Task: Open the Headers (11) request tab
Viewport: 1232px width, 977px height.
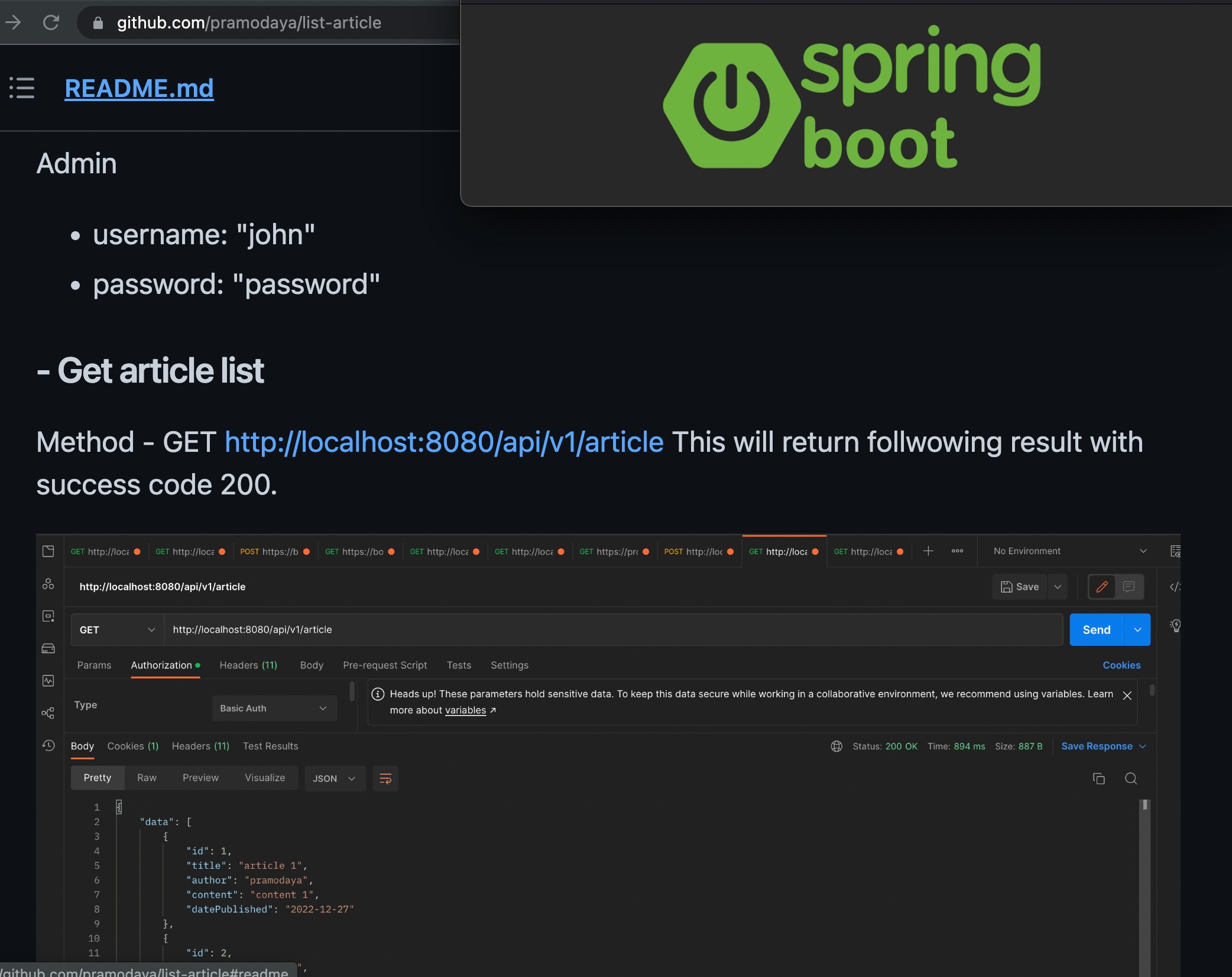Action: 248,665
